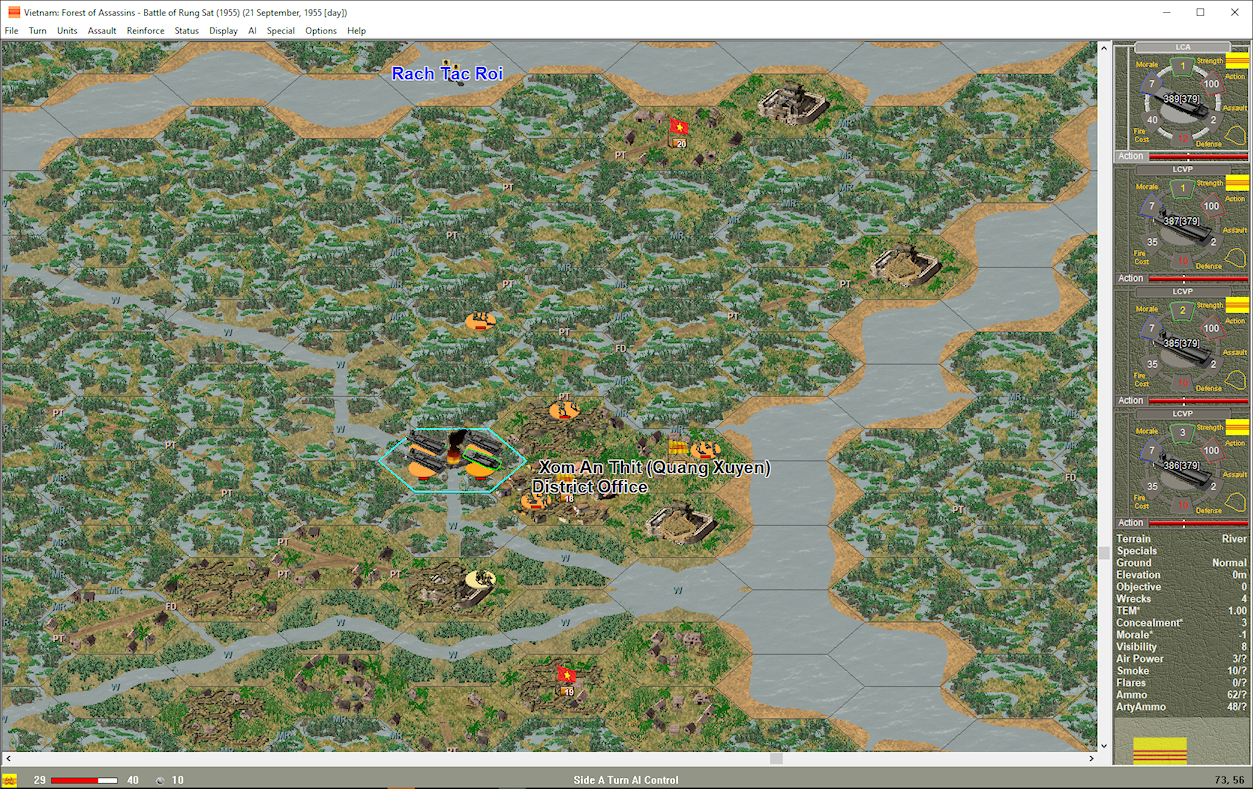1253x789 pixels.
Task: Select the LCA unit card 389[379]
Action: 1183,100
